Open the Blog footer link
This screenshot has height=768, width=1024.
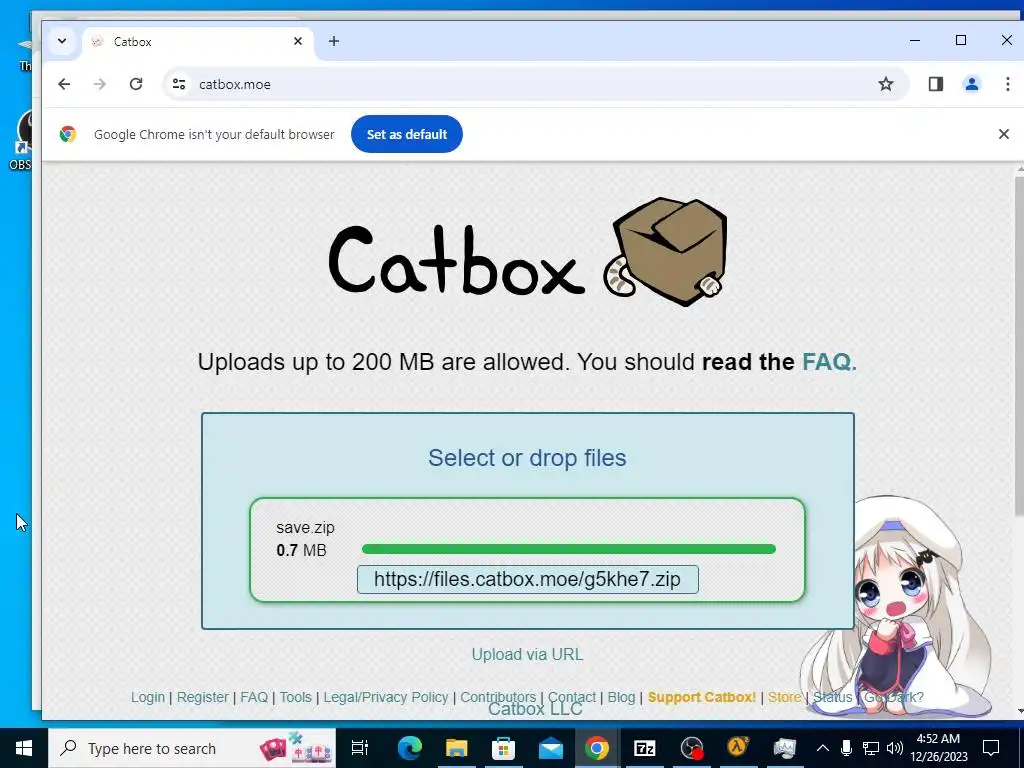(621, 697)
